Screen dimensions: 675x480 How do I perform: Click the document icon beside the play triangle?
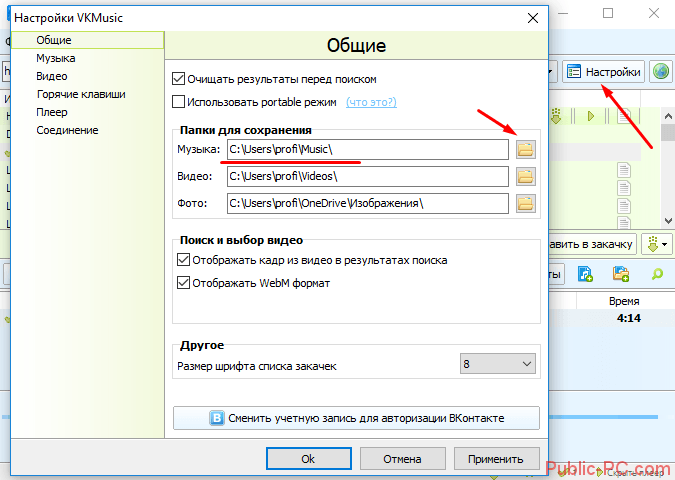click(624, 116)
